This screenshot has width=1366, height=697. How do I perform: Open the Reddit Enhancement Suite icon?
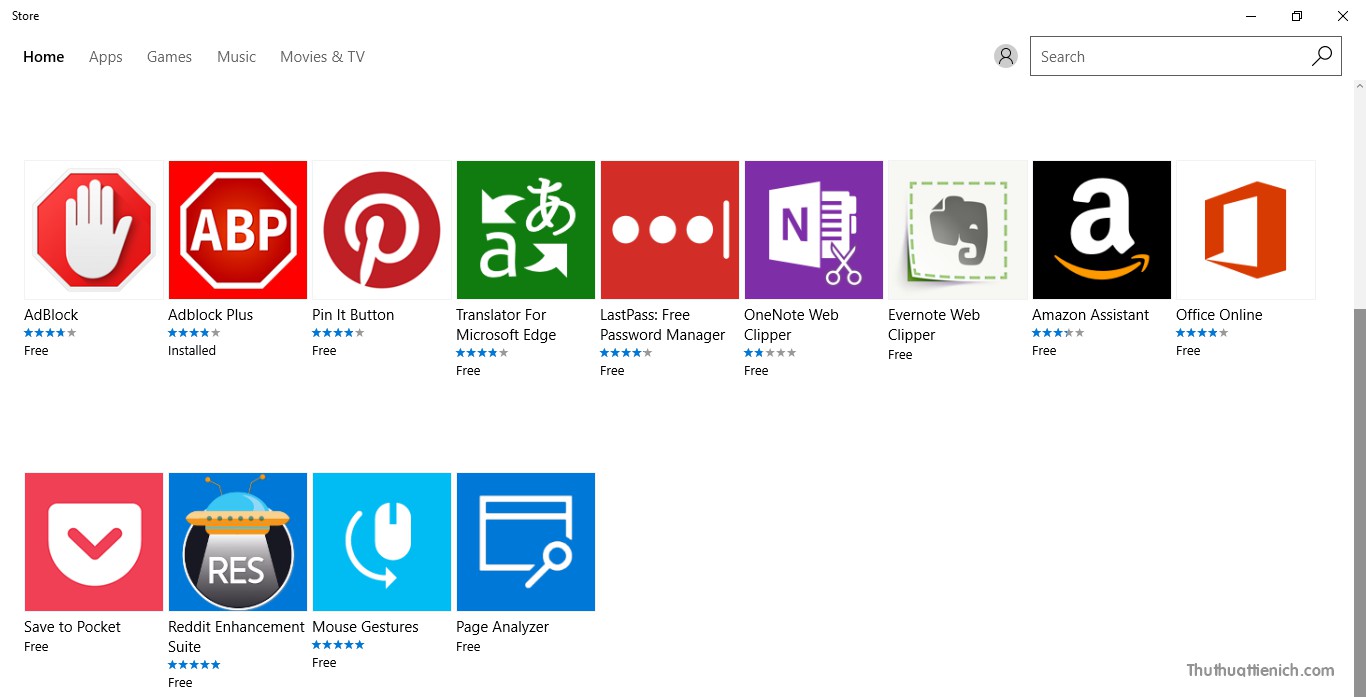[238, 542]
